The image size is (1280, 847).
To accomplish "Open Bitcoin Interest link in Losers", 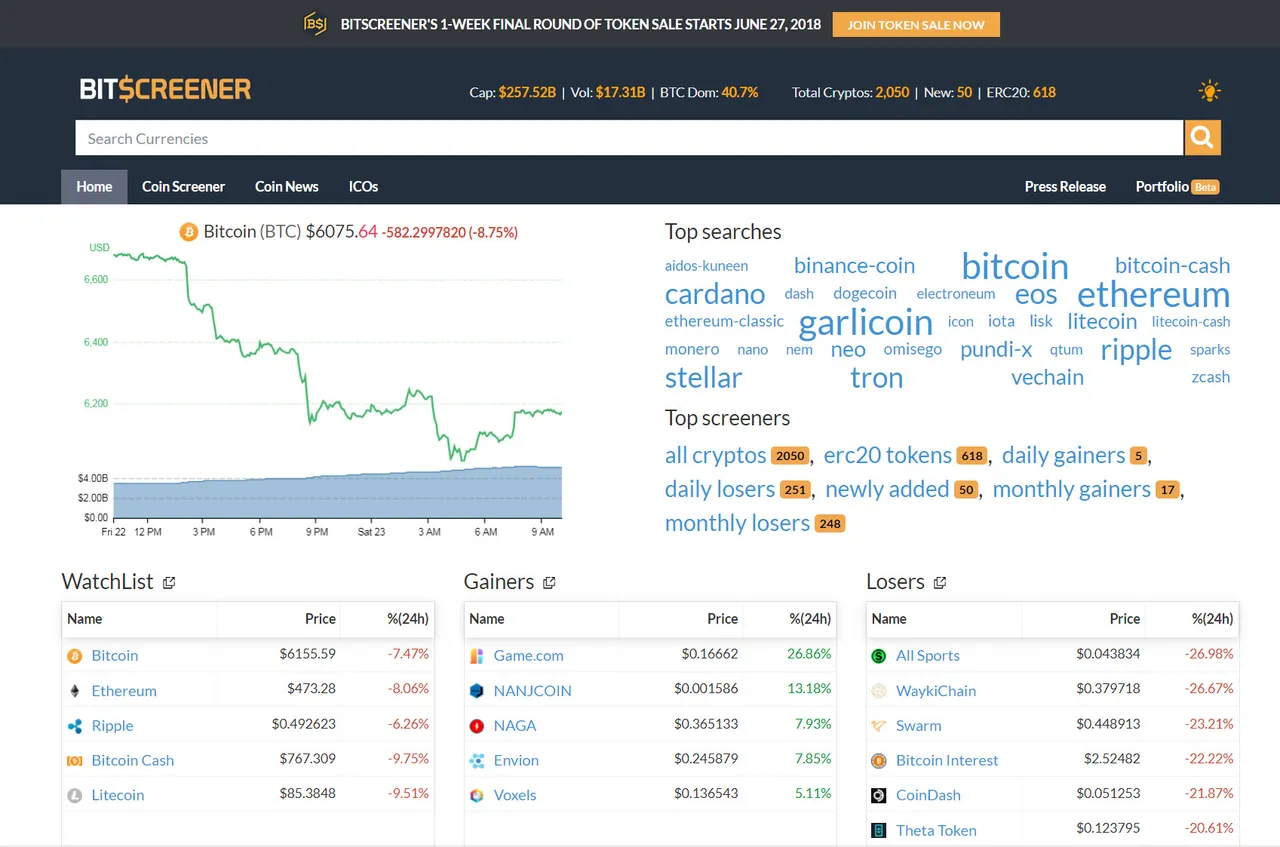I will tap(947, 760).
